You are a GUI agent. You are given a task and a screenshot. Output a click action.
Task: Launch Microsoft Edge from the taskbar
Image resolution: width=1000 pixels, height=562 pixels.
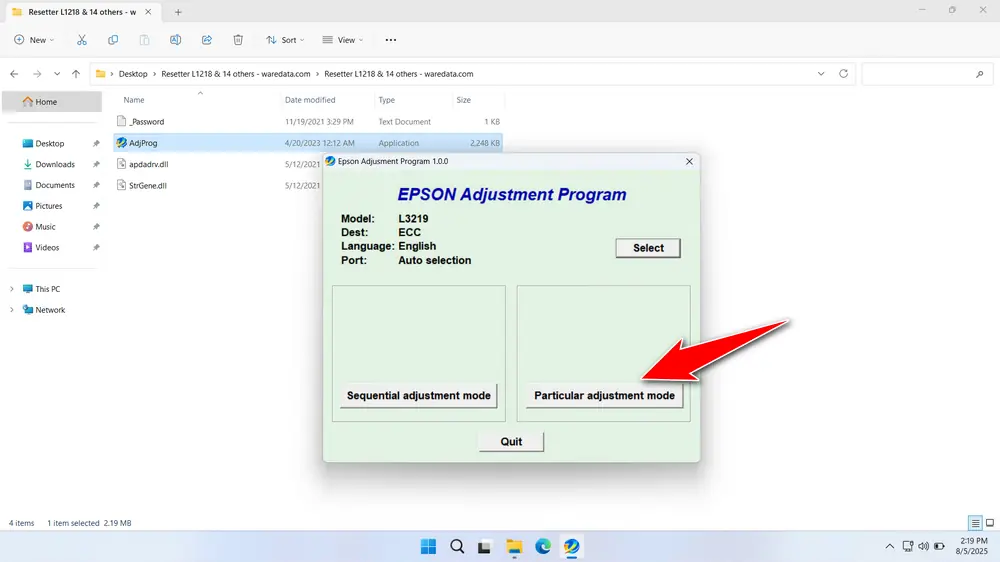tap(543, 547)
